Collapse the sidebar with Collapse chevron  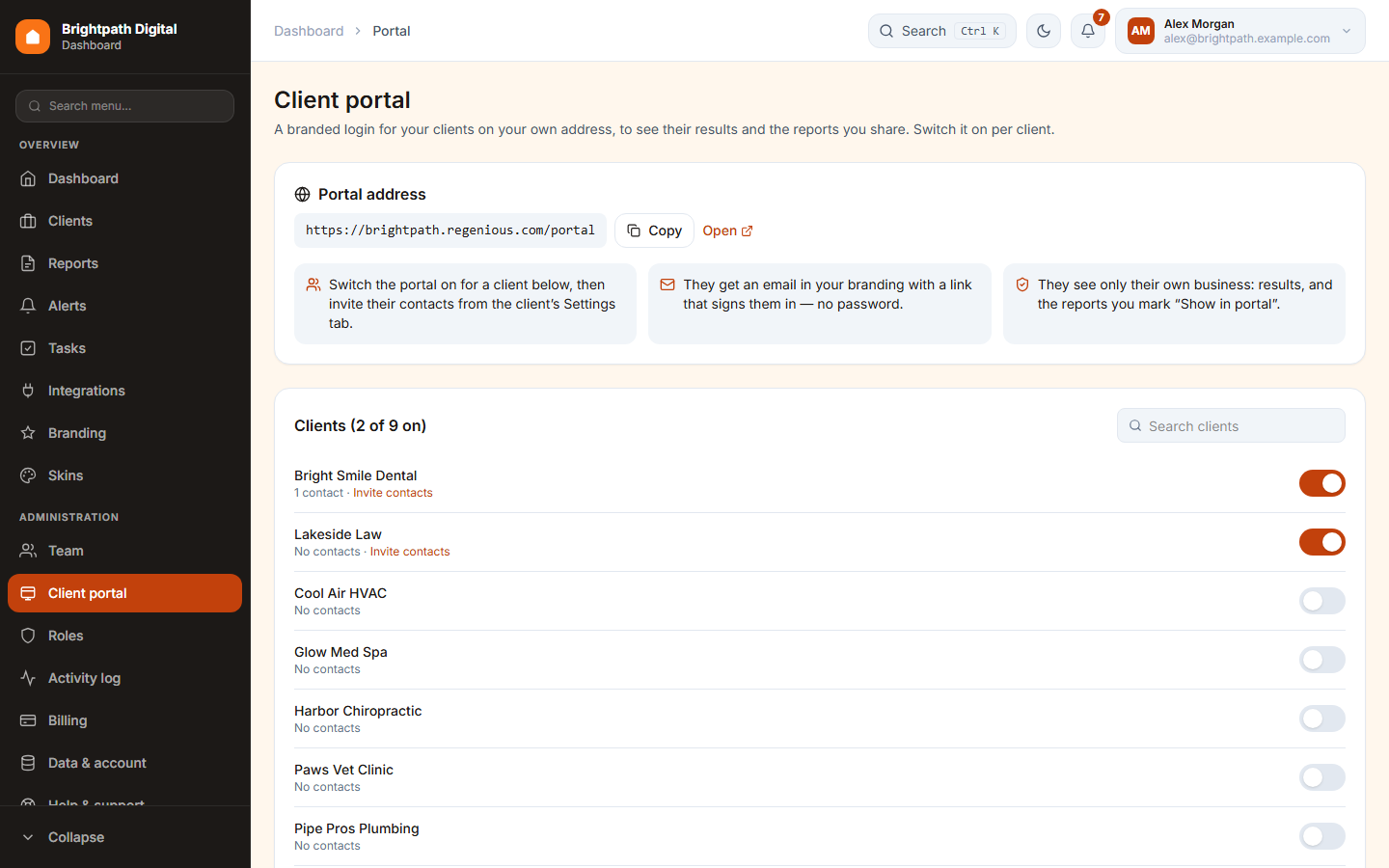click(28, 837)
